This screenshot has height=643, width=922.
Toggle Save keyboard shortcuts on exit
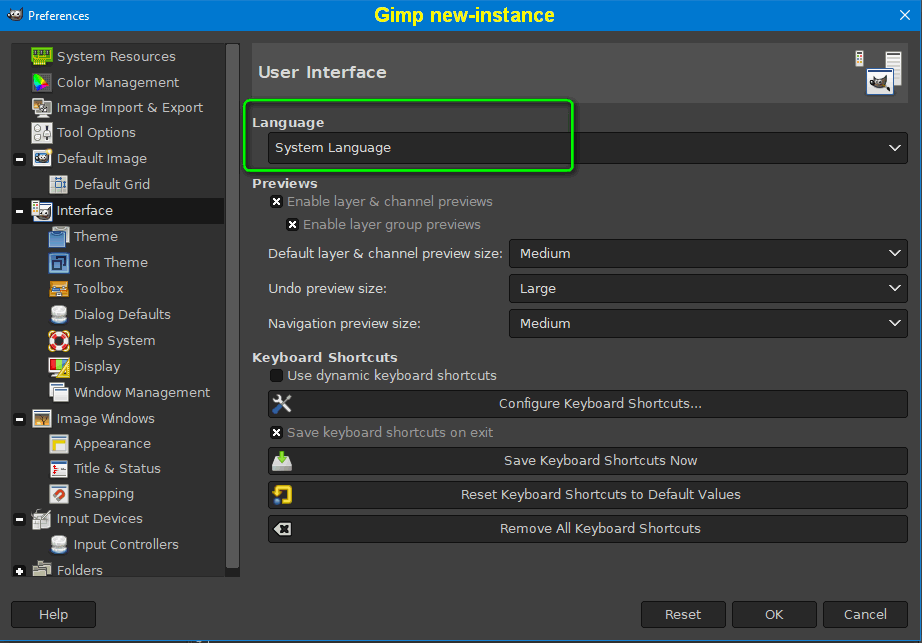(x=276, y=433)
